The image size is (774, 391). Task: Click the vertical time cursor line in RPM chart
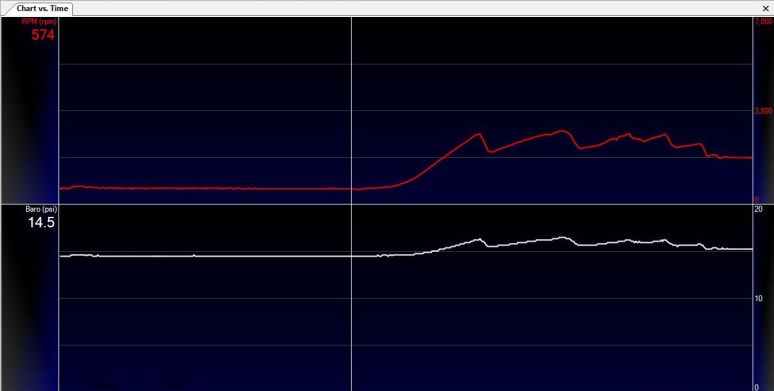[x=351, y=110]
